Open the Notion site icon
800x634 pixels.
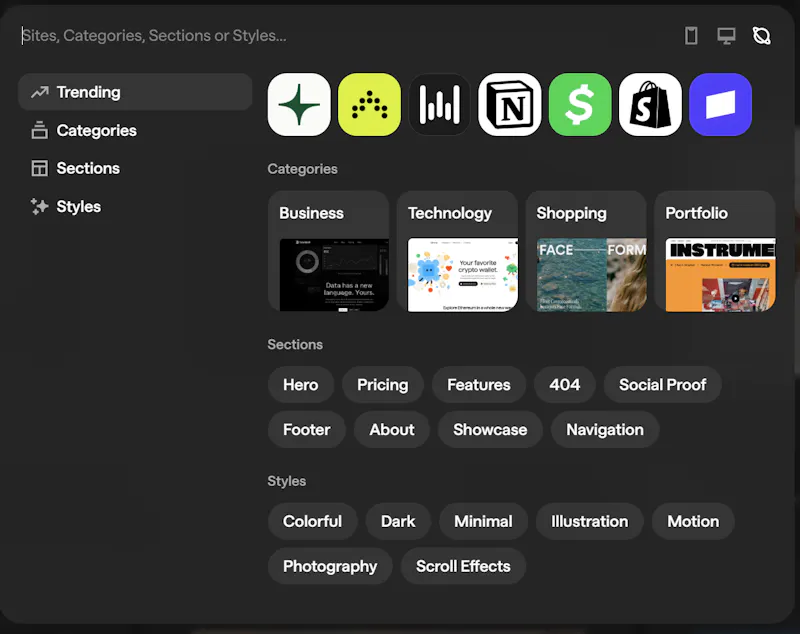click(510, 105)
